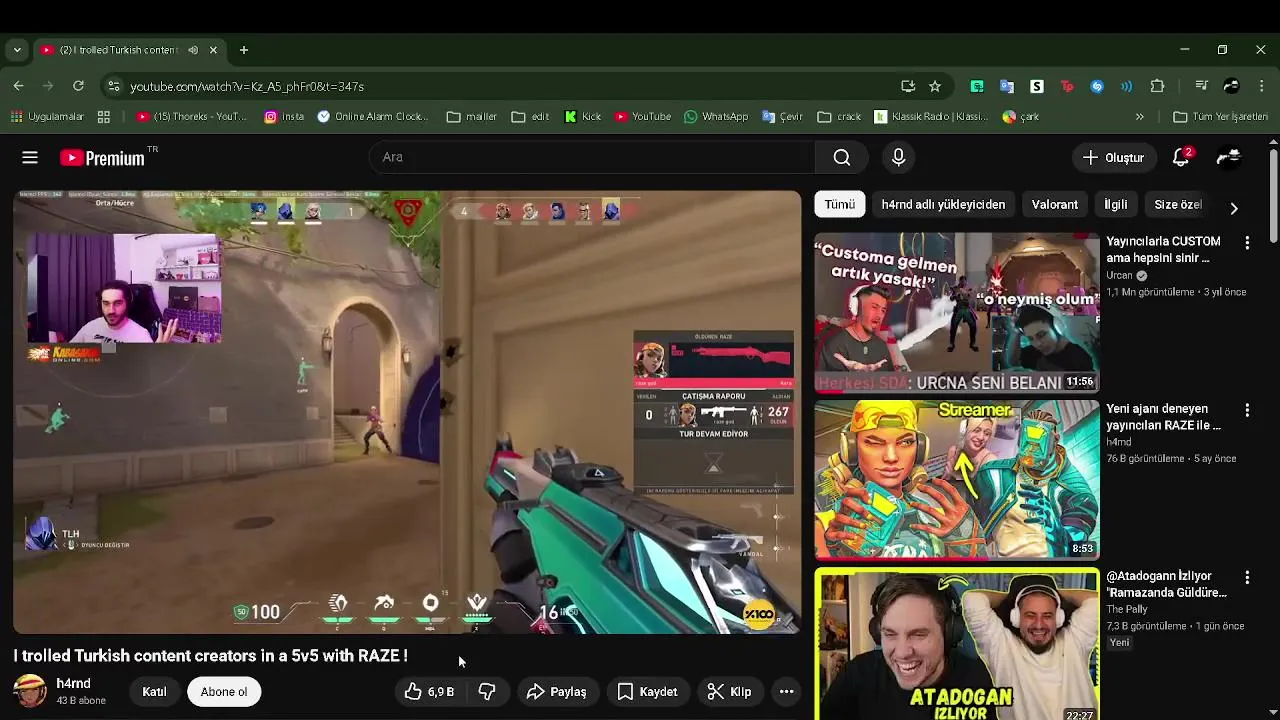Image resolution: width=1280 pixels, height=720 pixels.
Task: Open the Kick bookmark
Action: (583, 117)
